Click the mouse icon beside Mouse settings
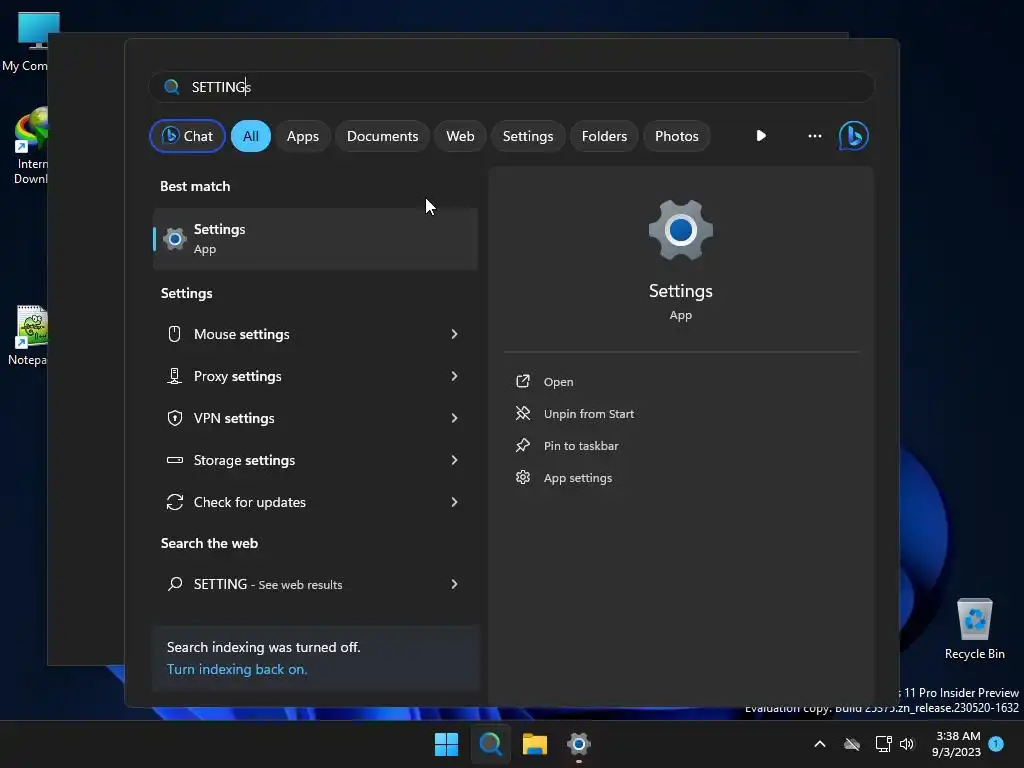The width and height of the screenshot is (1024, 768). click(x=174, y=334)
